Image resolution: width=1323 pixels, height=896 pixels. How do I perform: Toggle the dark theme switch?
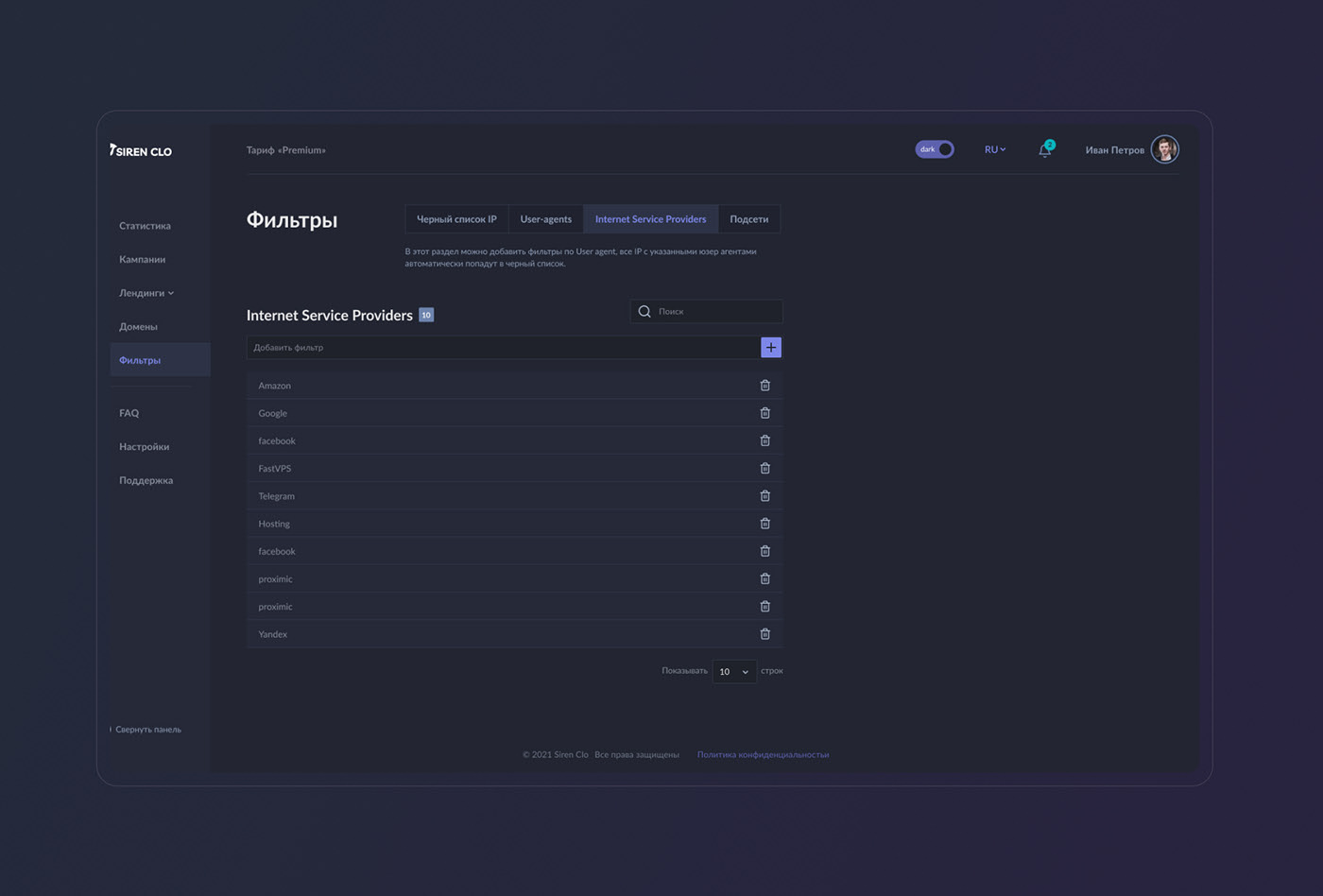935,149
